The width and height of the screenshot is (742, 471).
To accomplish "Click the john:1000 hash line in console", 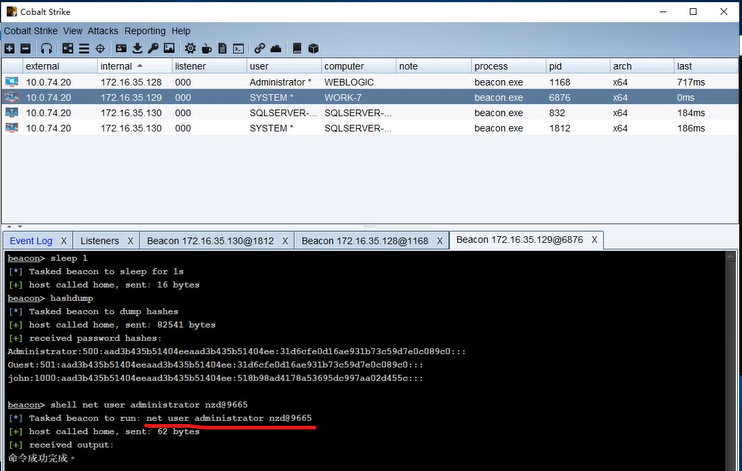I will point(215,378).
